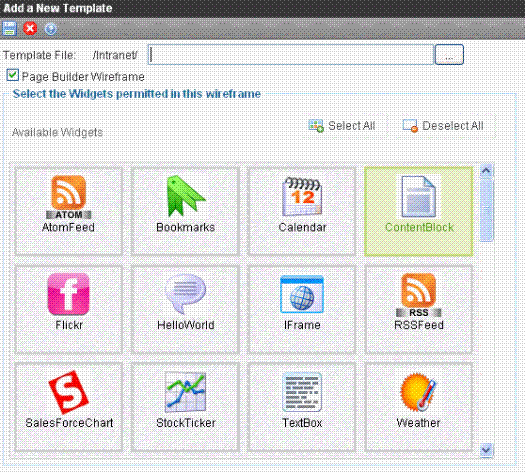525x473 pixels.
Task: Click the Deselect All button
Action: (x=443, y=126)
